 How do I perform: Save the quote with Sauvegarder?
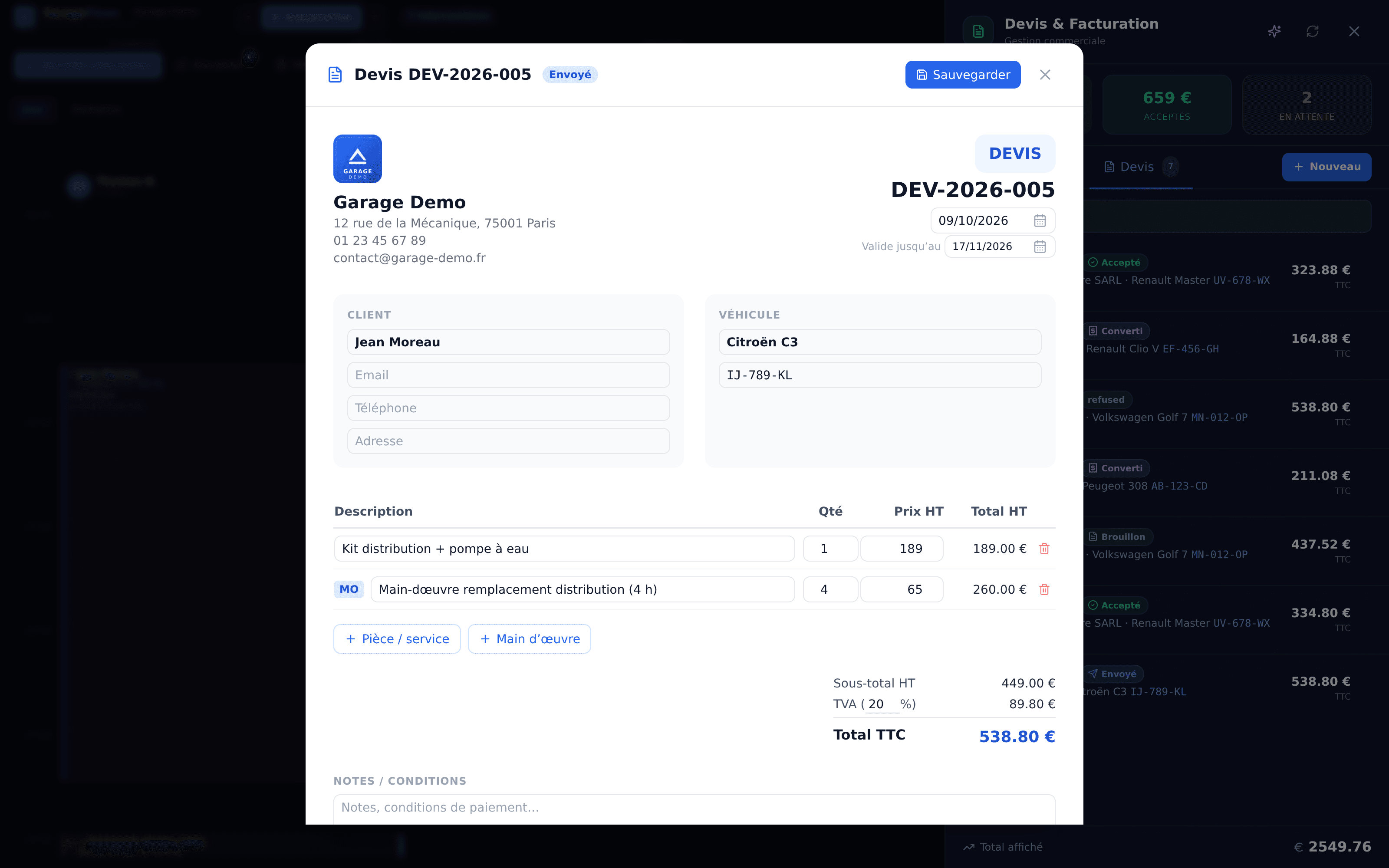point(963,75)
